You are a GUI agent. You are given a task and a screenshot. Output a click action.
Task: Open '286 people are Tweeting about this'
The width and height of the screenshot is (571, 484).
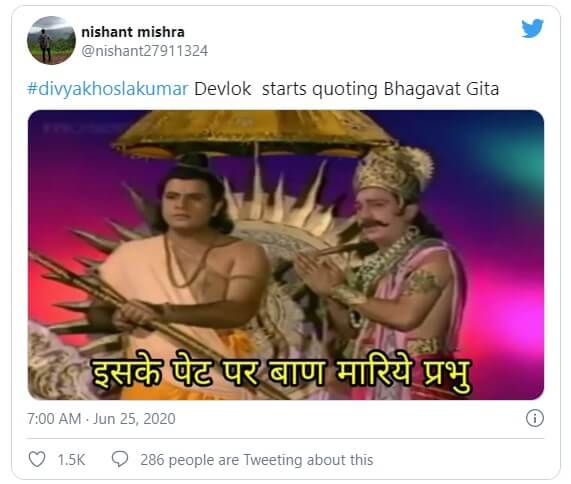[x=257, y=460]
